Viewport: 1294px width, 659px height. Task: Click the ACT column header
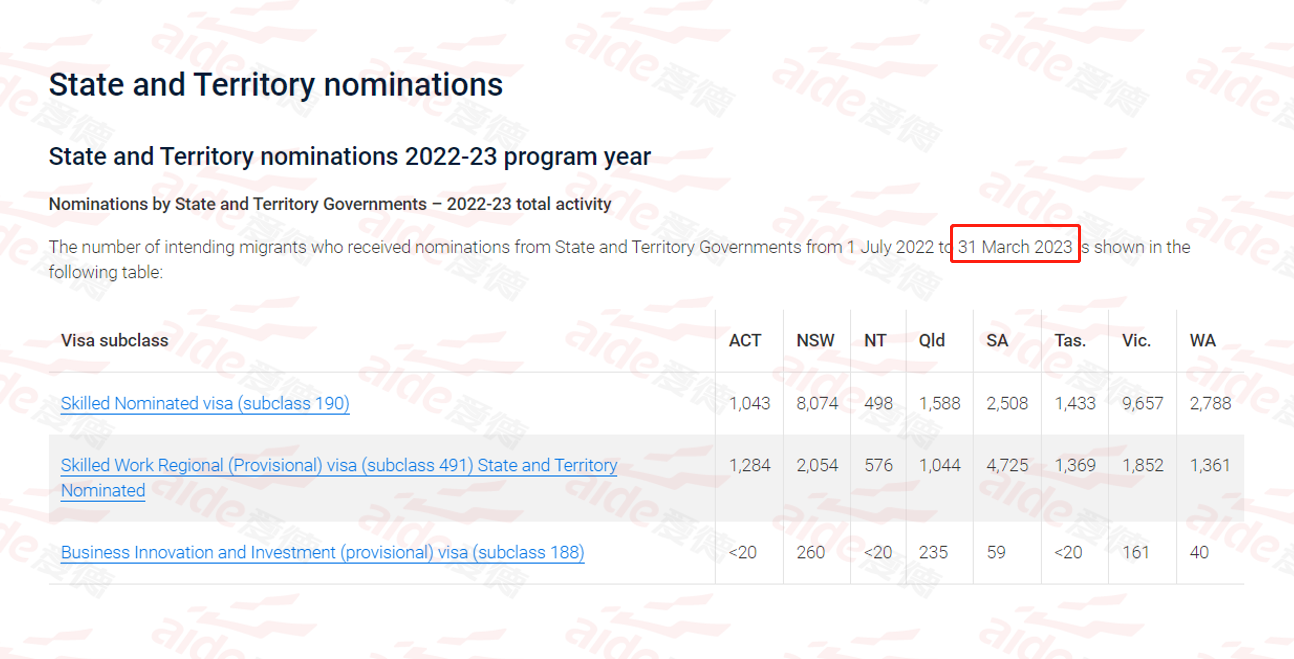[745, 340]
